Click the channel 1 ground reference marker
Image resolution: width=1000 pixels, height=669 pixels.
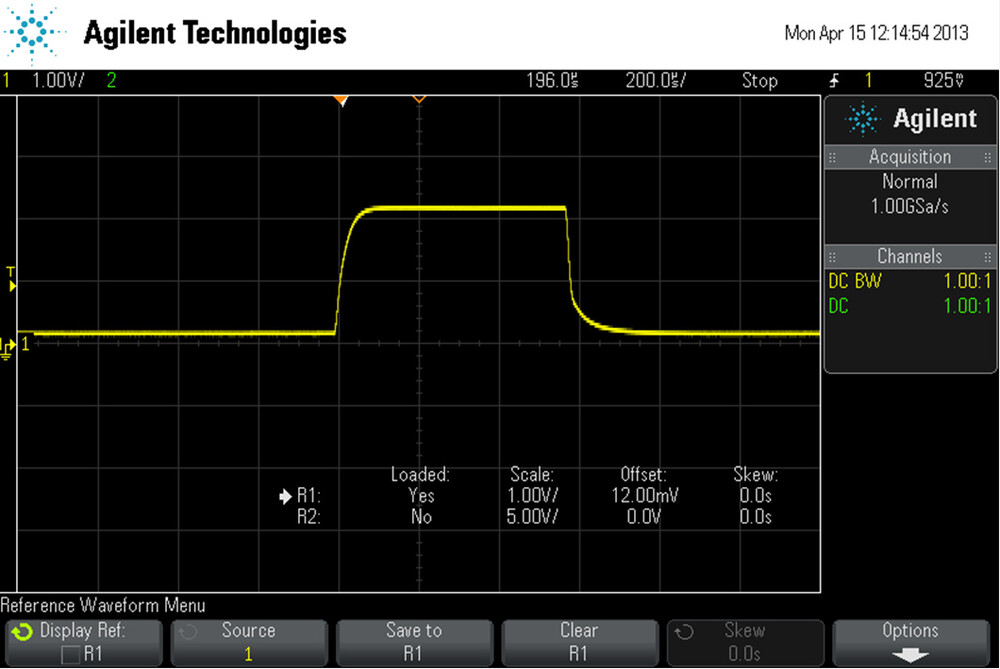(x=10, y=345)
